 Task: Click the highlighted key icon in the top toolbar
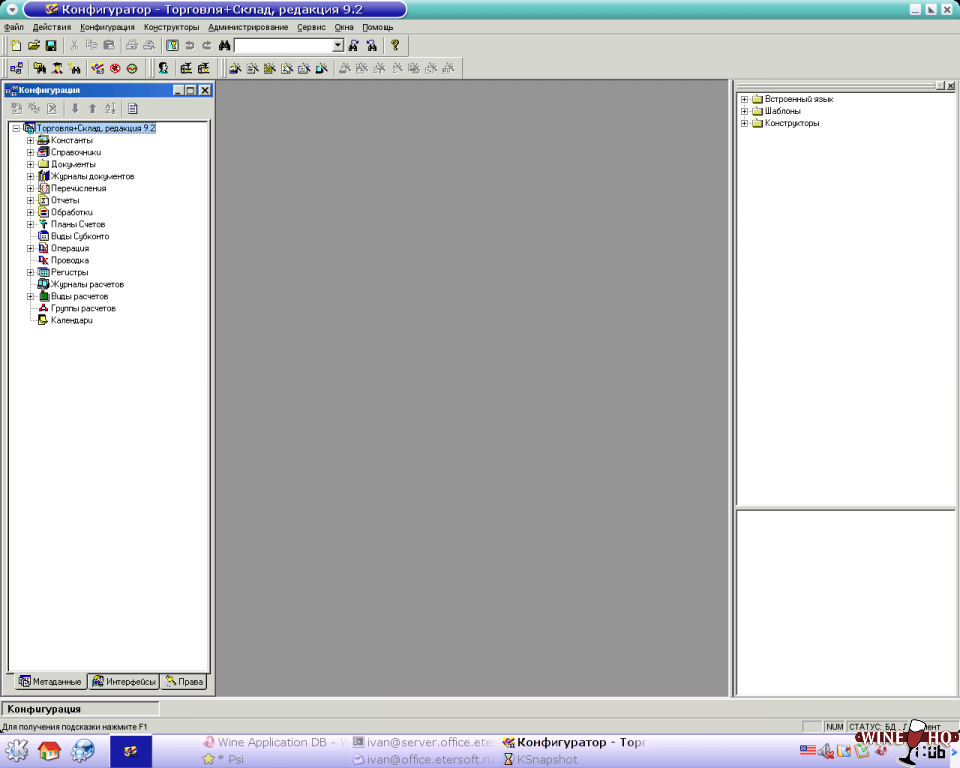click(x=173, y=45)
